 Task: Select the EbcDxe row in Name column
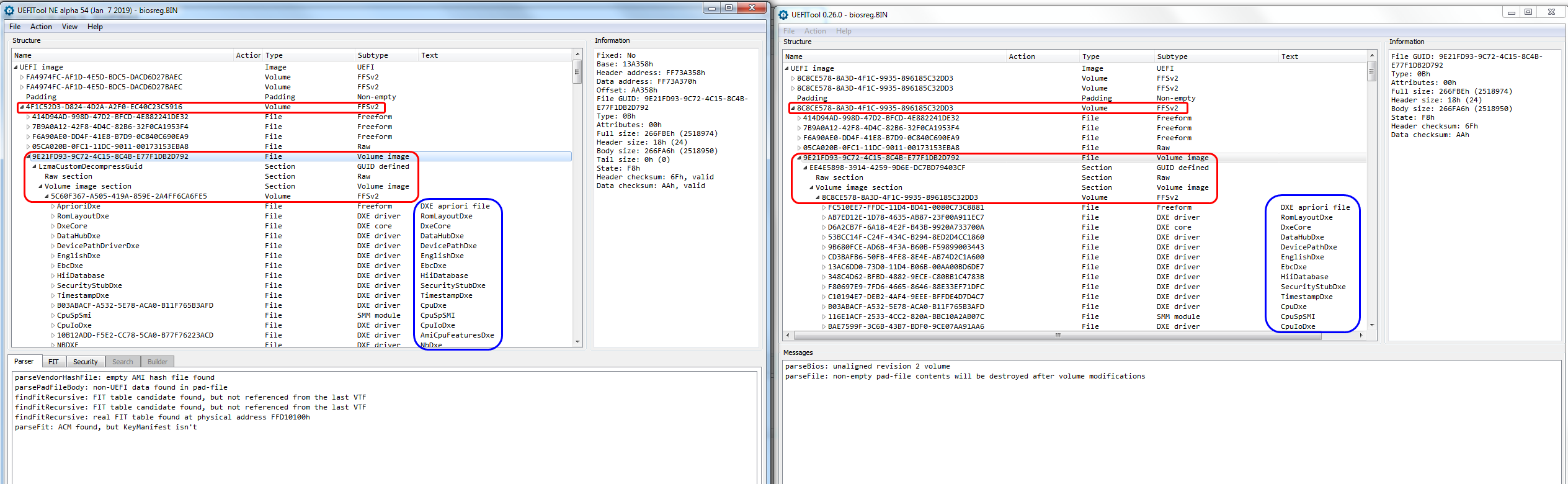(69, 266)
